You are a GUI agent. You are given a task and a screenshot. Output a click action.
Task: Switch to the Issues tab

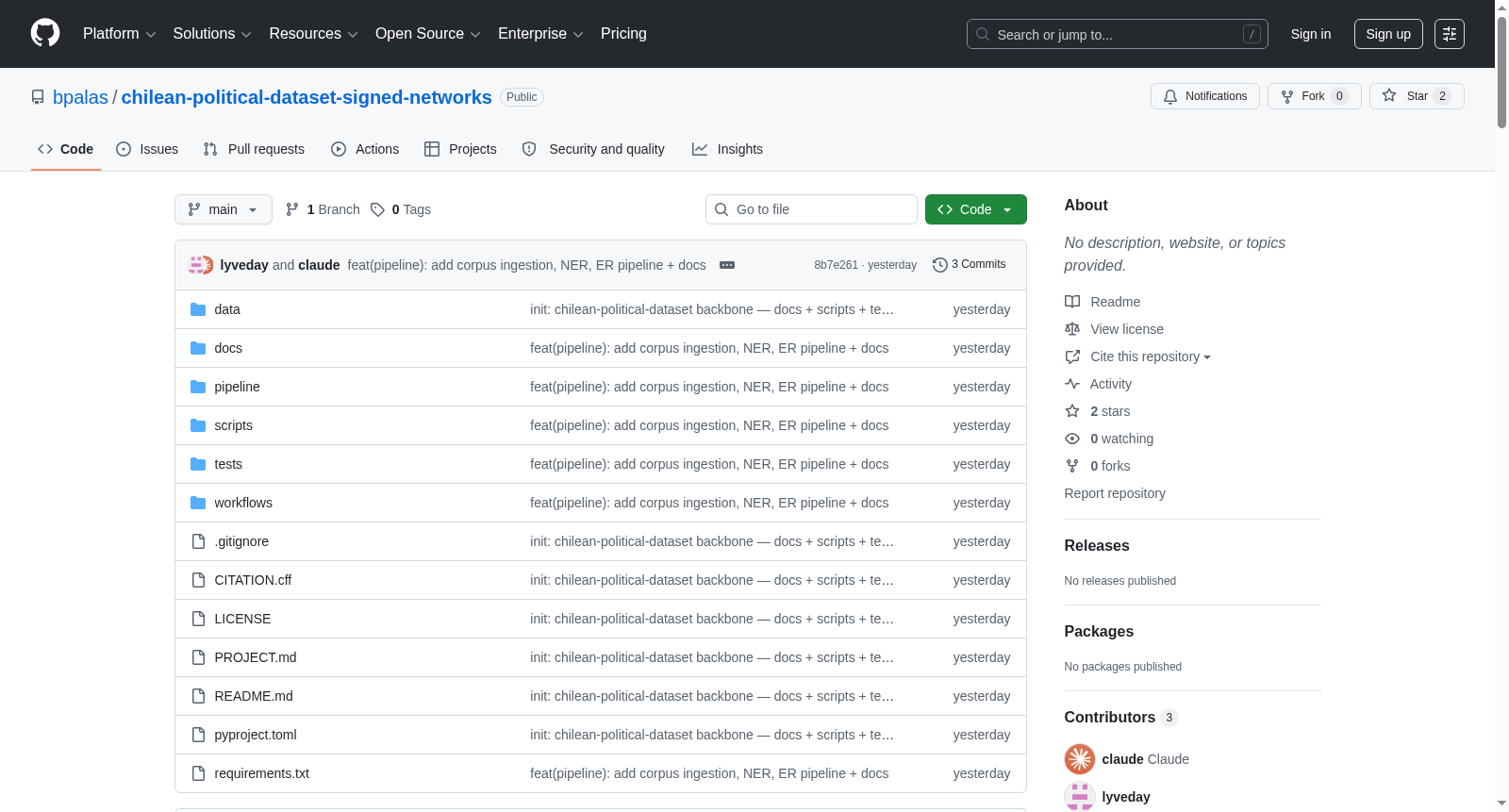[147, 149]
